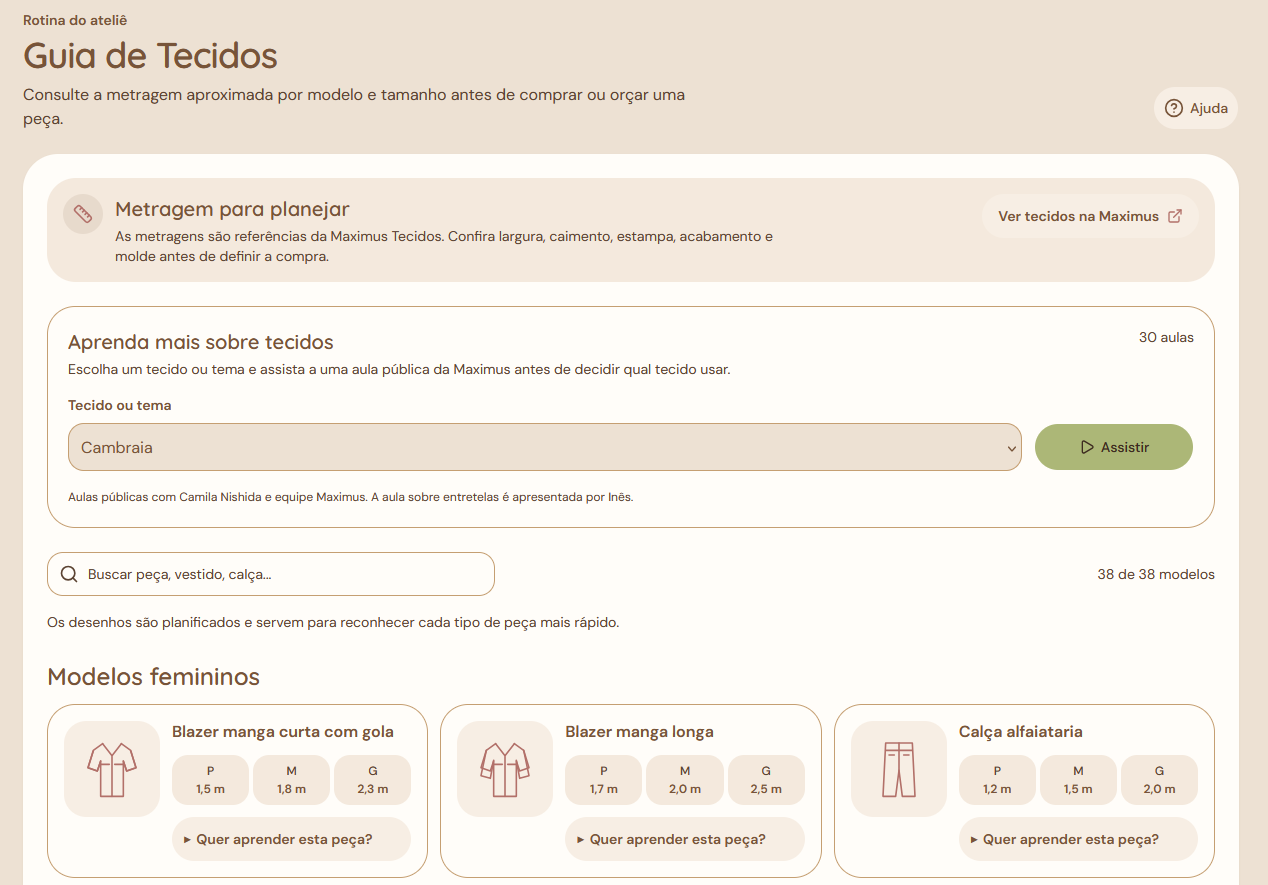Select size P 1,2 m for Calça alfaiataria

997,780
